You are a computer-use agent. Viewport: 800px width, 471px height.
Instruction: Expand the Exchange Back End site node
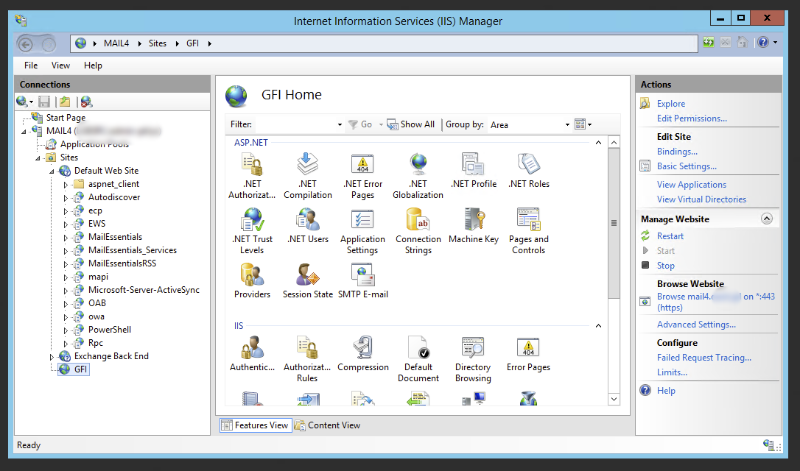52,357
